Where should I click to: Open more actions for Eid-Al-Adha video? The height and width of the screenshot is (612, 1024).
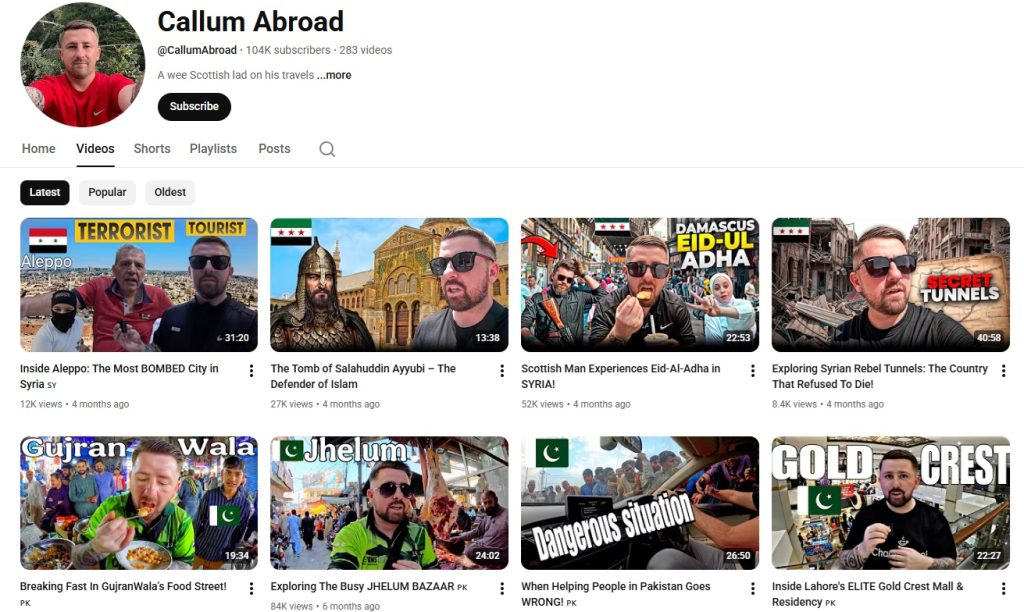[753, 371]
